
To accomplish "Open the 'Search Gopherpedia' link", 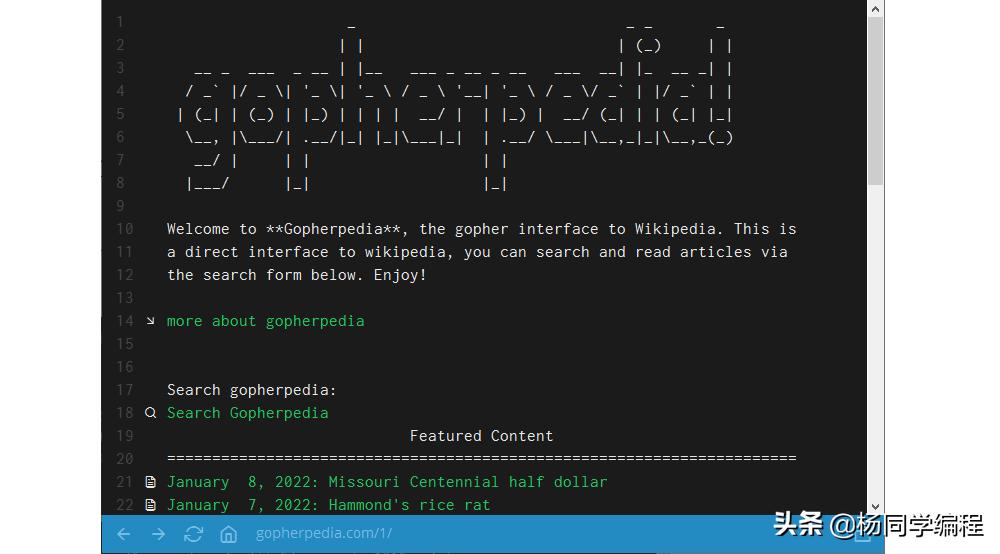I will 247,413.
